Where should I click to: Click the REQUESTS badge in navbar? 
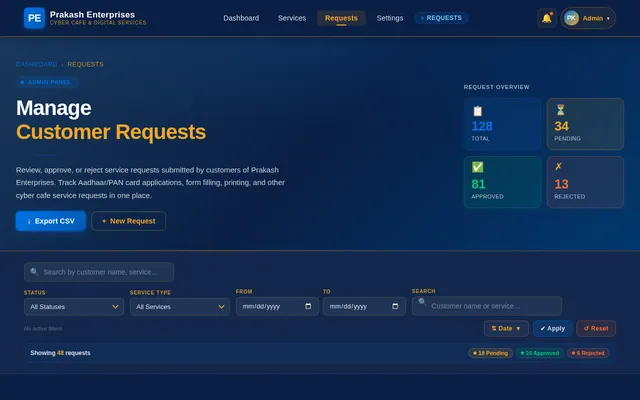coord(441,18)
